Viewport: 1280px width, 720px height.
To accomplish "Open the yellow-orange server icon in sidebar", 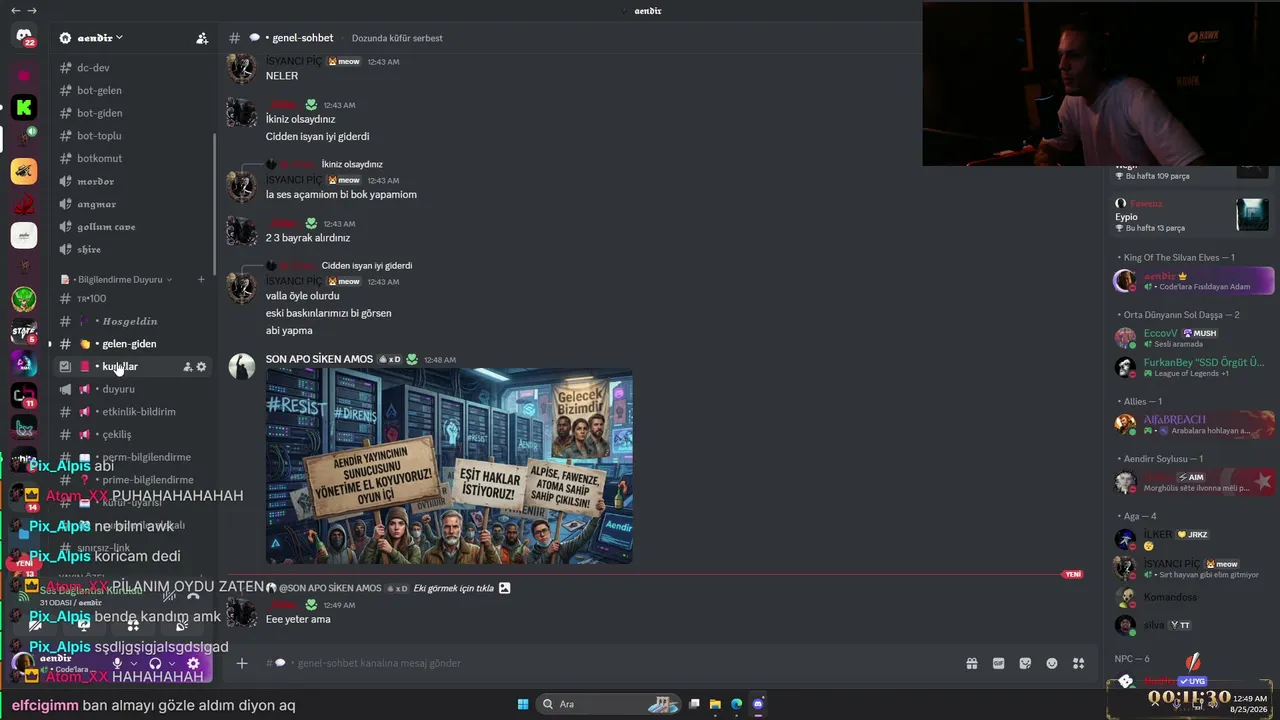I will coord(24,171).
